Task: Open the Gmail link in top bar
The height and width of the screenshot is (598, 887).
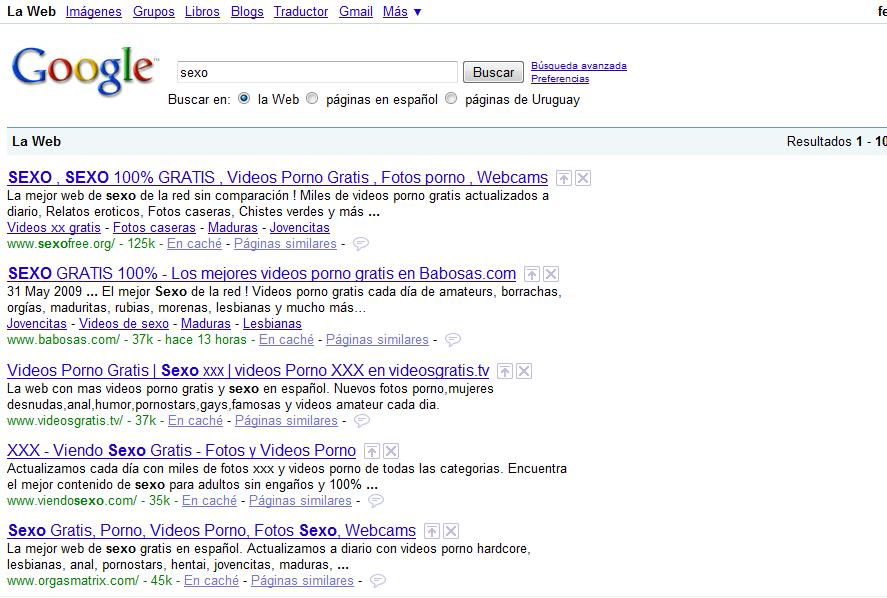Action: (356, 11)
